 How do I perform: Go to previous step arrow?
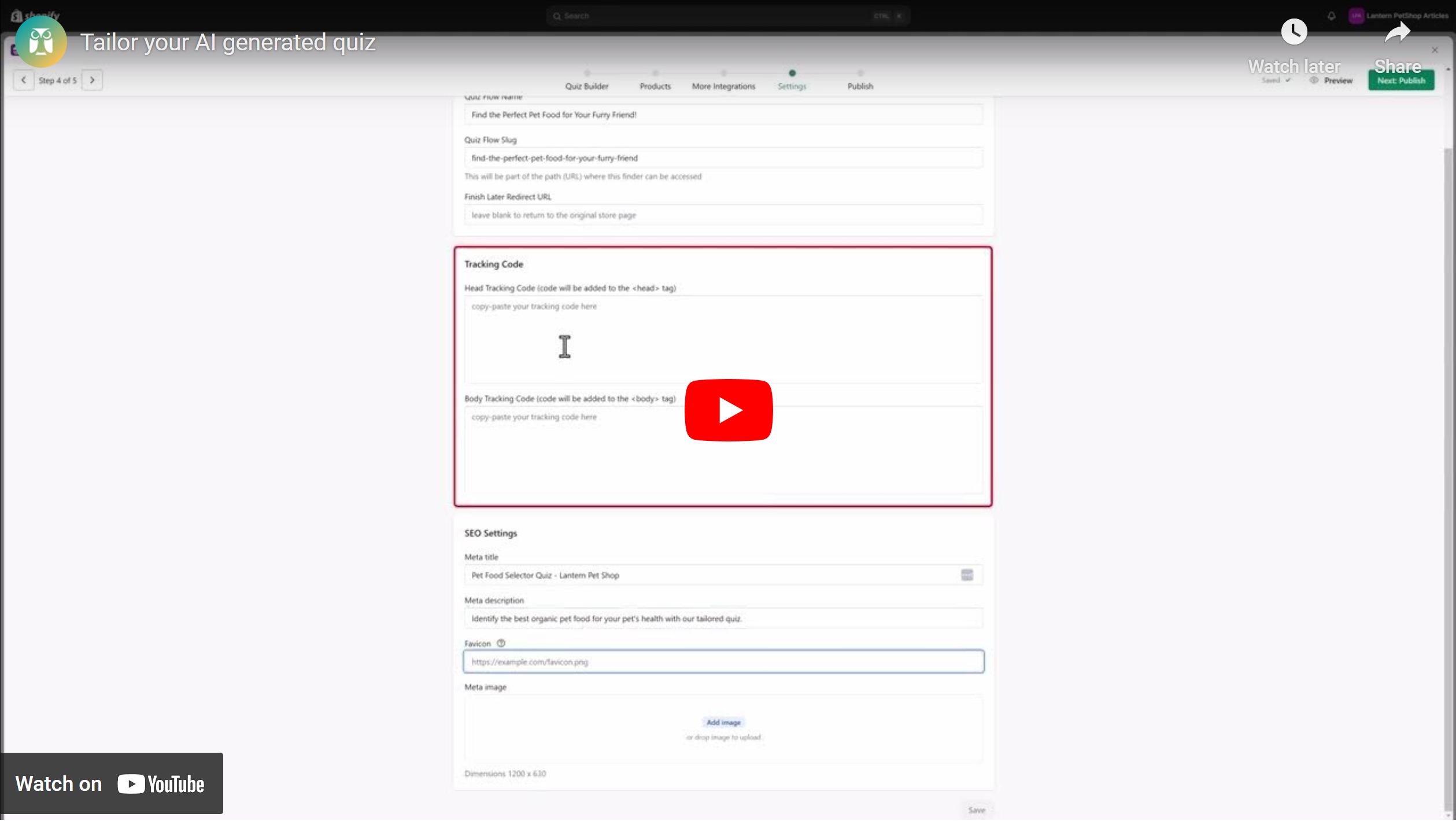pyautogui.click(x=24, y=80)
